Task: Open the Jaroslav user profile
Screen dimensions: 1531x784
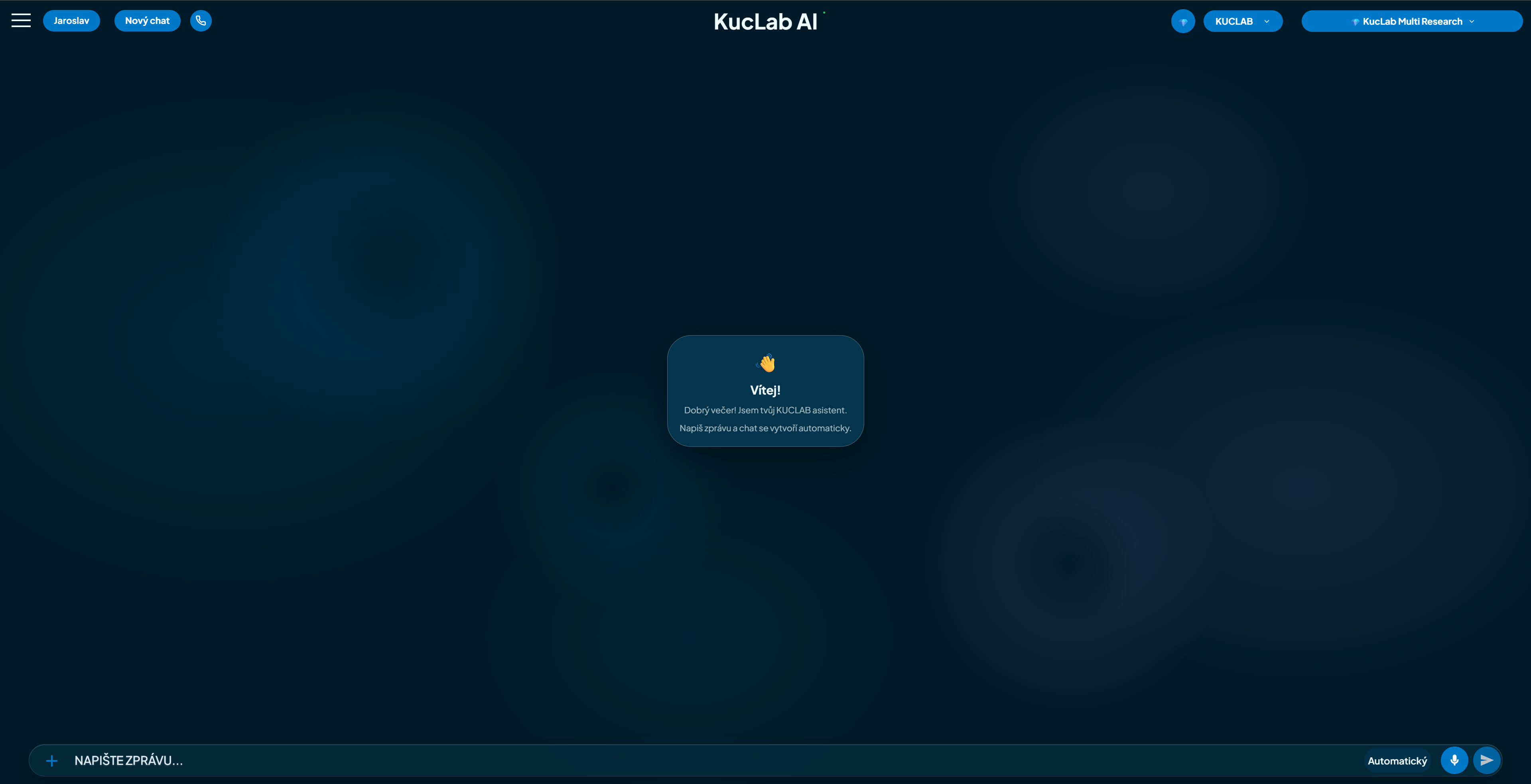Action: click(71, 21)
